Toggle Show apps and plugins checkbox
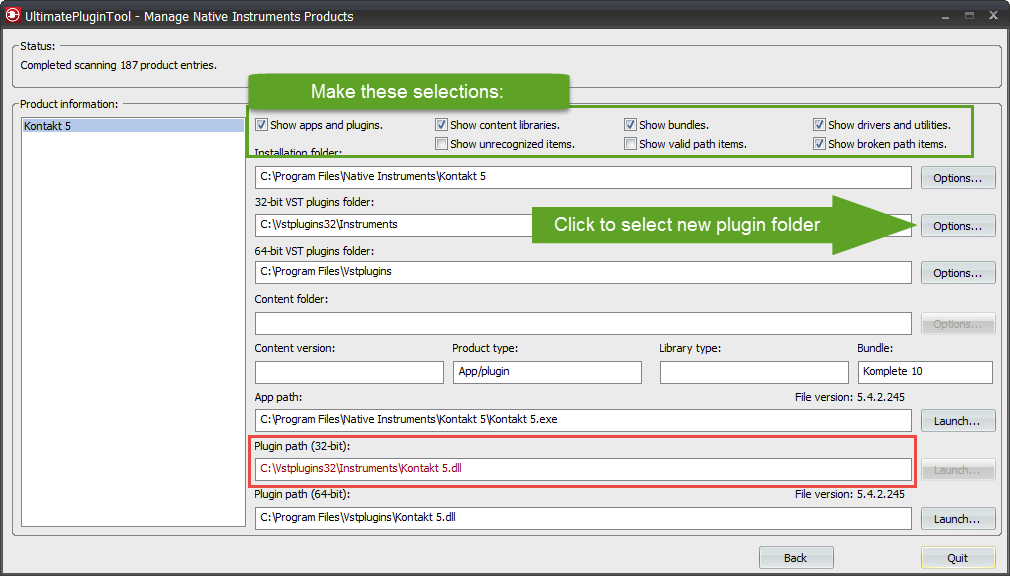The width and height of the screenshot is (1010, 576). pos(262,125)
